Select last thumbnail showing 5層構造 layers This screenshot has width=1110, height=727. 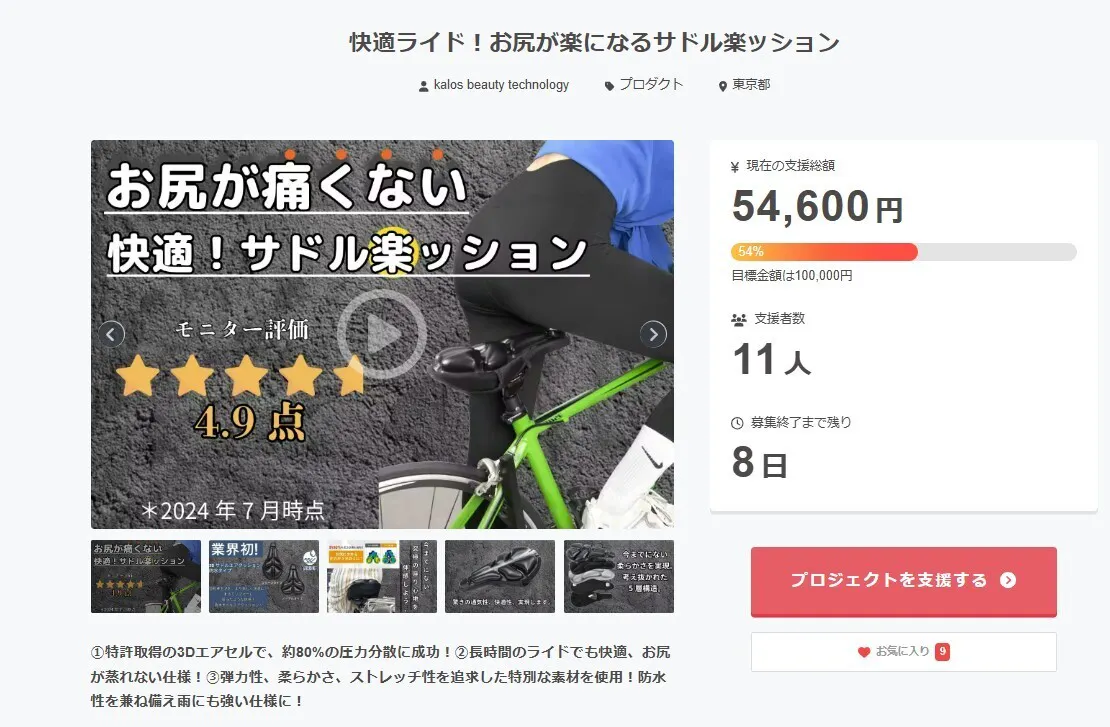tap(619, 576)
